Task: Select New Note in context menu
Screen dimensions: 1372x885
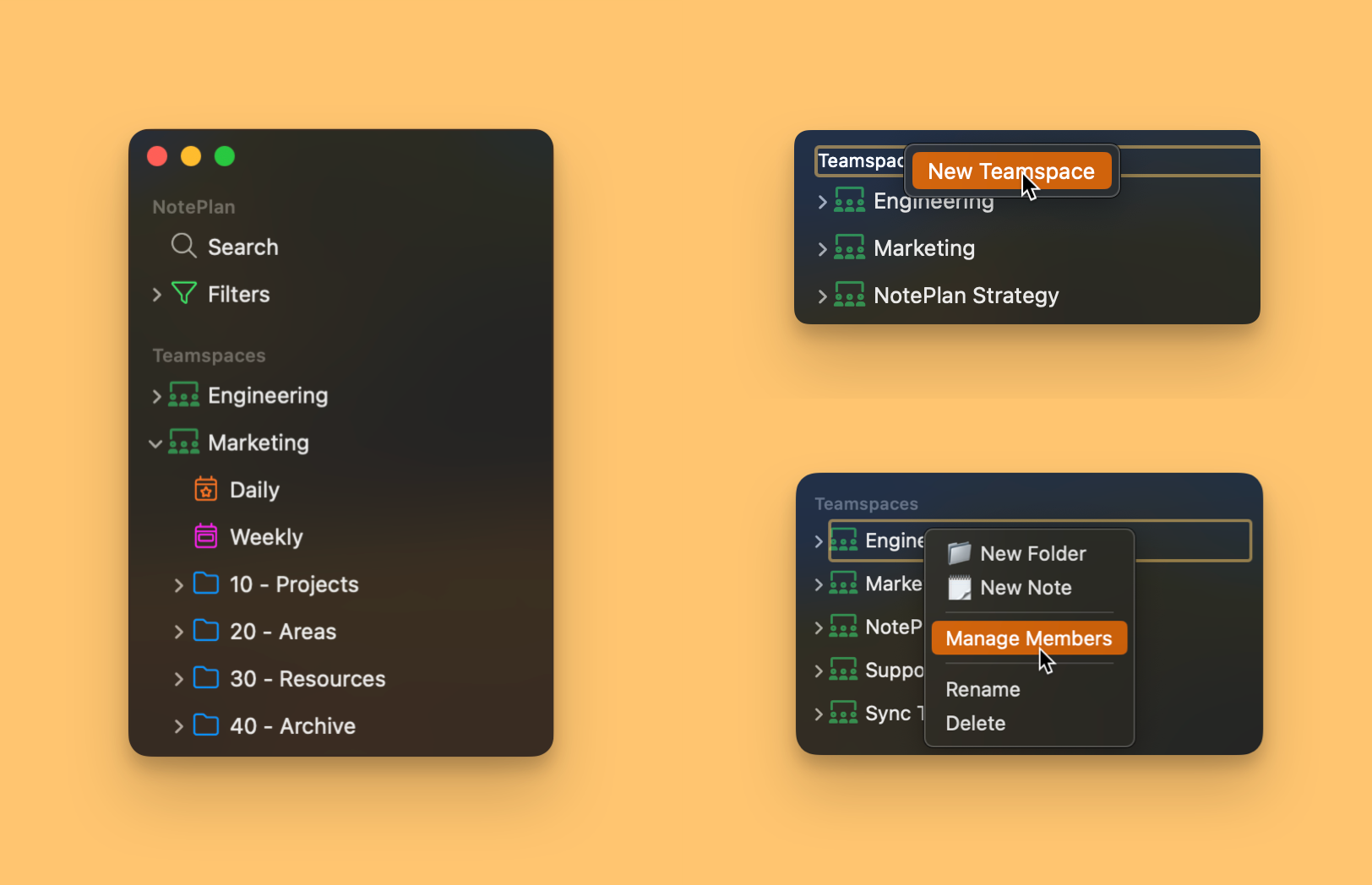Action: click(x=1029, y=588)
